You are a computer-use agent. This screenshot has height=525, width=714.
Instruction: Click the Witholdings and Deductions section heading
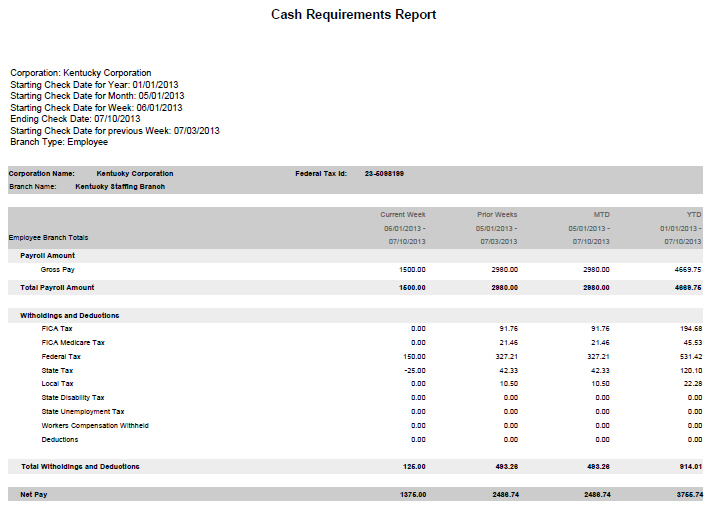[x=69, y=315]
